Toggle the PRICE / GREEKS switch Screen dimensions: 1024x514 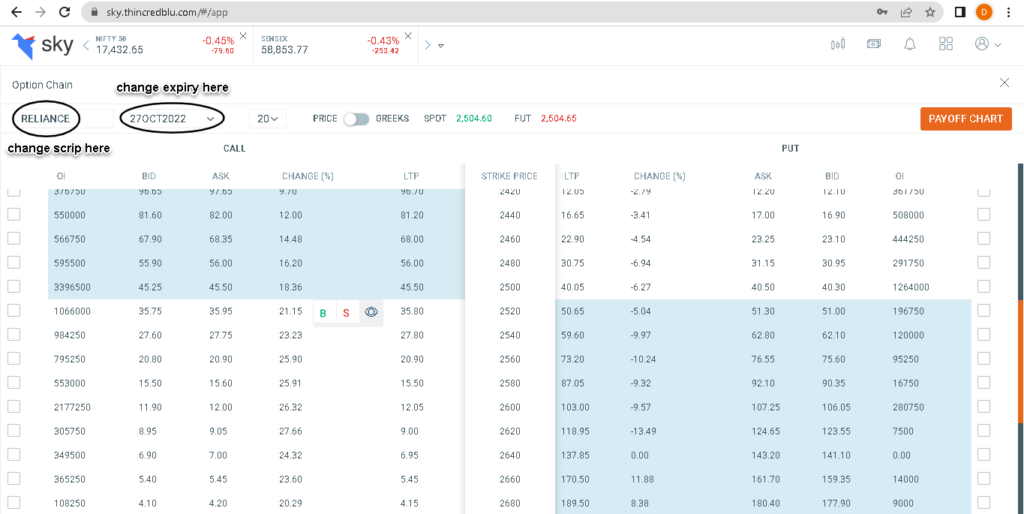coord(357,118)
